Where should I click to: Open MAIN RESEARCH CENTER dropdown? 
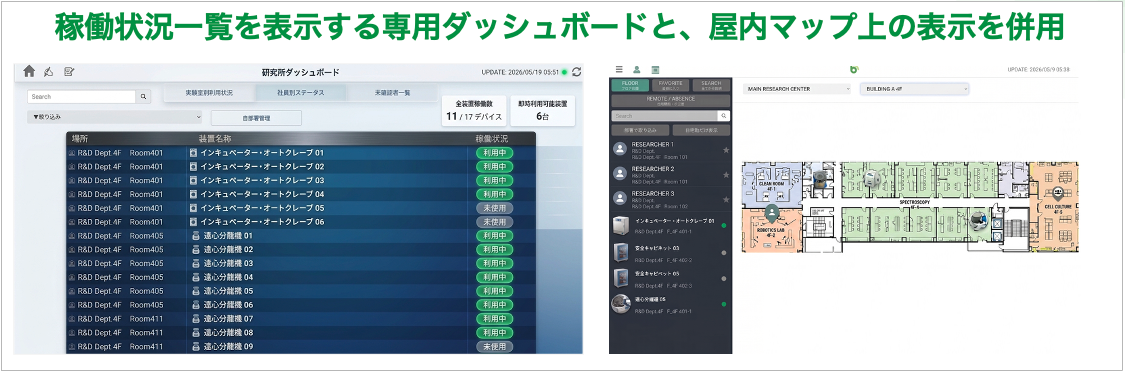[x=796, y=89]
